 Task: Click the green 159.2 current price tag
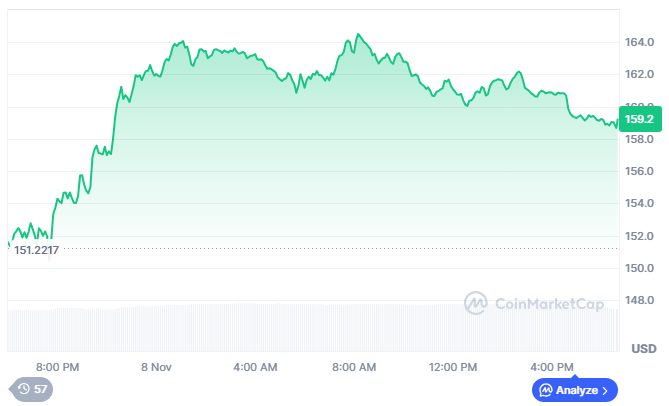[638, 120]
